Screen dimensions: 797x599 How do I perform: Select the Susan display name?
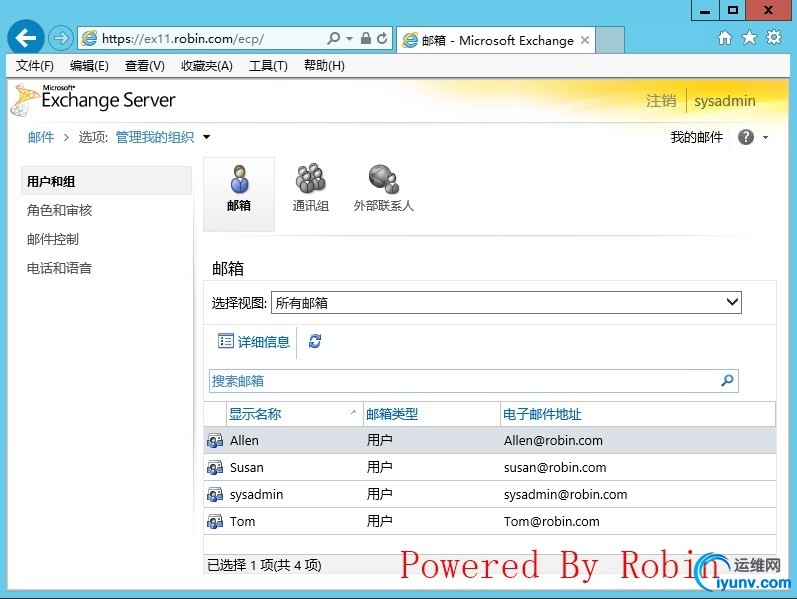[247, 467]
